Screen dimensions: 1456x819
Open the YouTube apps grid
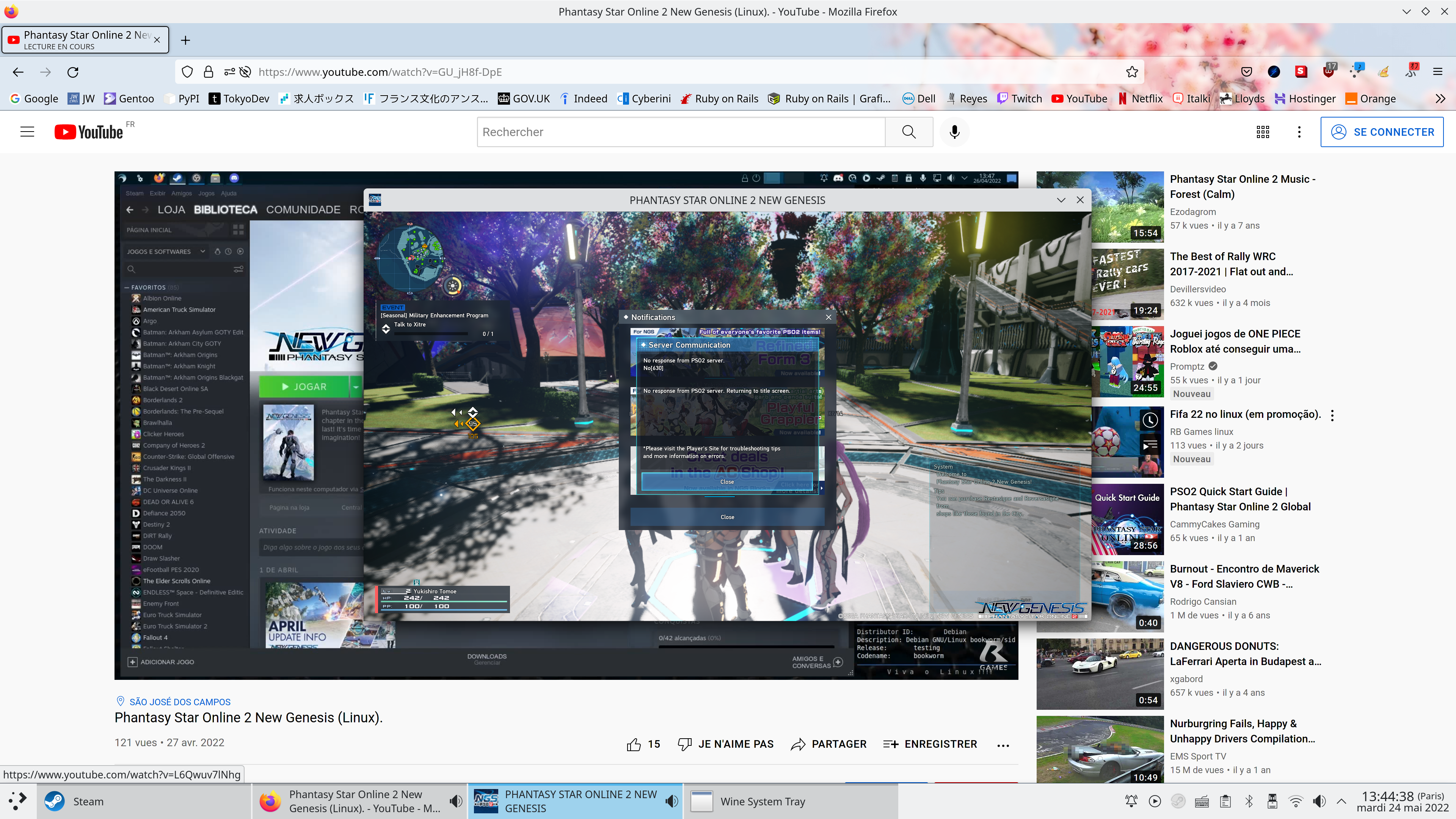click(x=1263, y=132)
